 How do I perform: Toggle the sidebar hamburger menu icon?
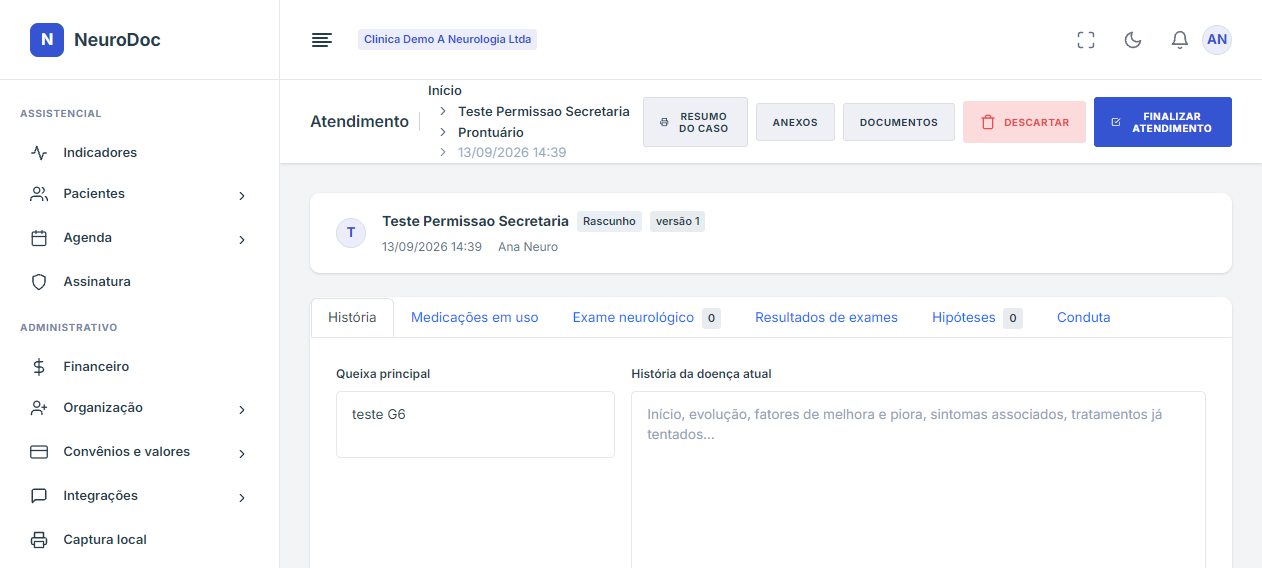322,40
